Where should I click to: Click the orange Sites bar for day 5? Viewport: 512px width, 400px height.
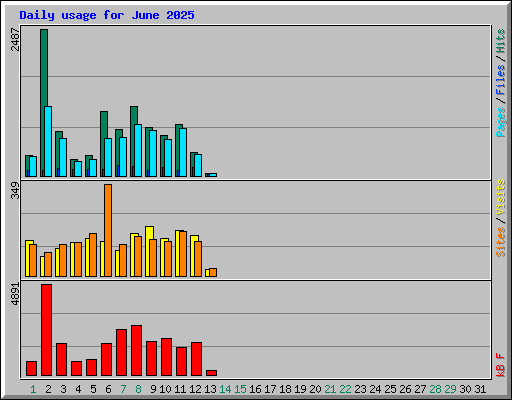93,255
